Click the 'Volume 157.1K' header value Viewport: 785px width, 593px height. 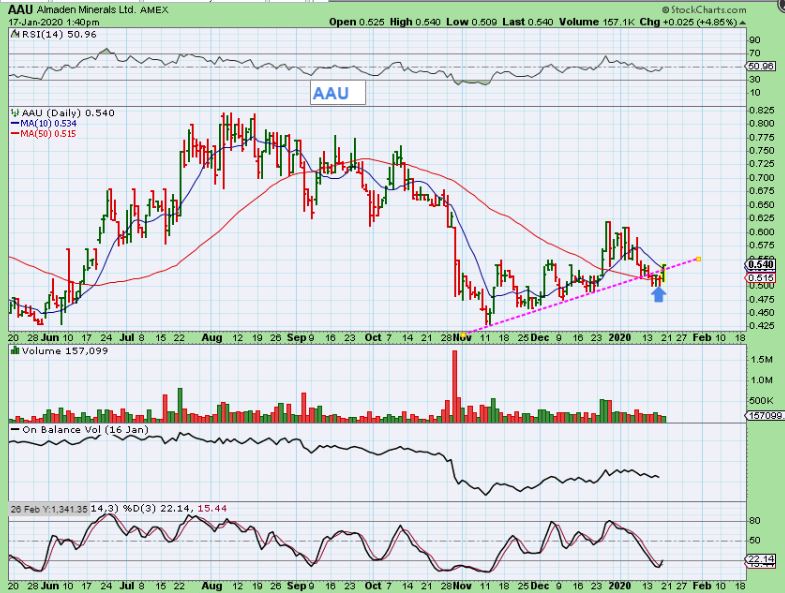(596, 22)
